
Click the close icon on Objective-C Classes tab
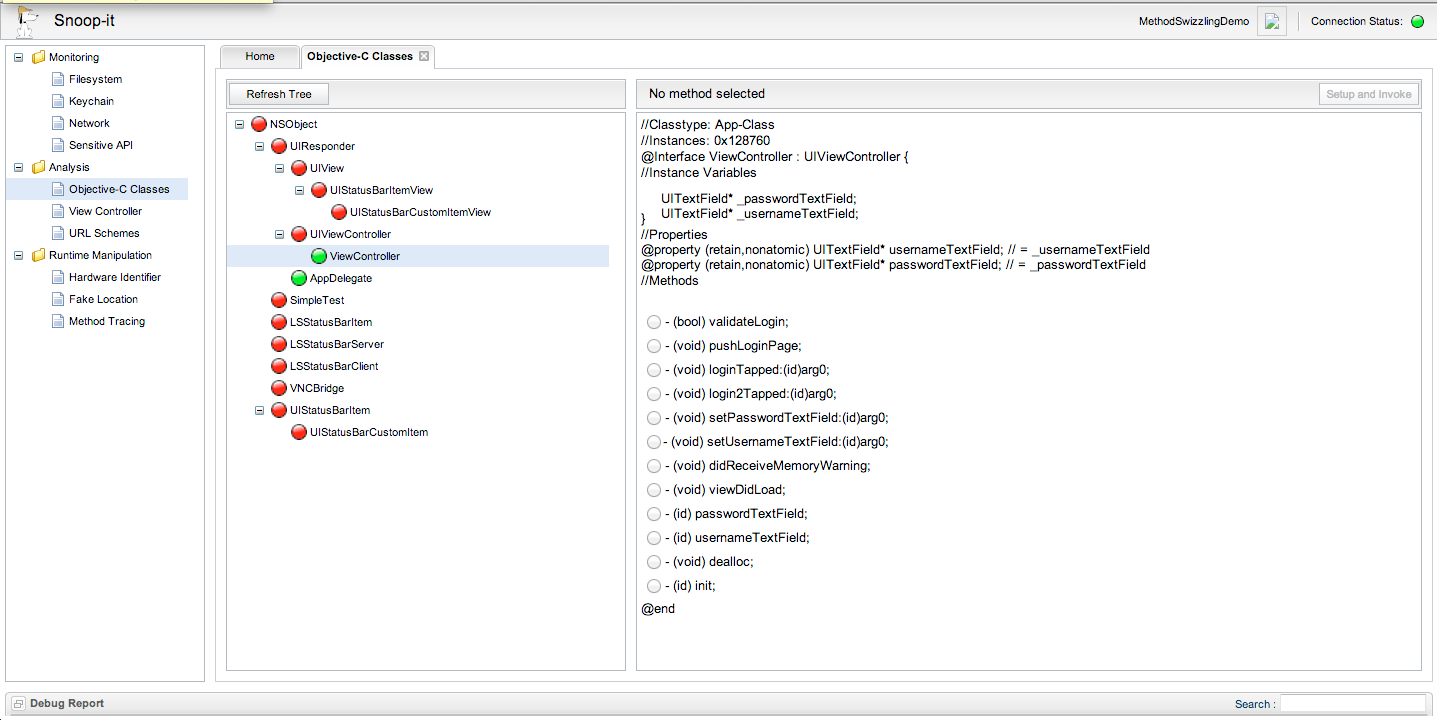click(x=424, y=56)
